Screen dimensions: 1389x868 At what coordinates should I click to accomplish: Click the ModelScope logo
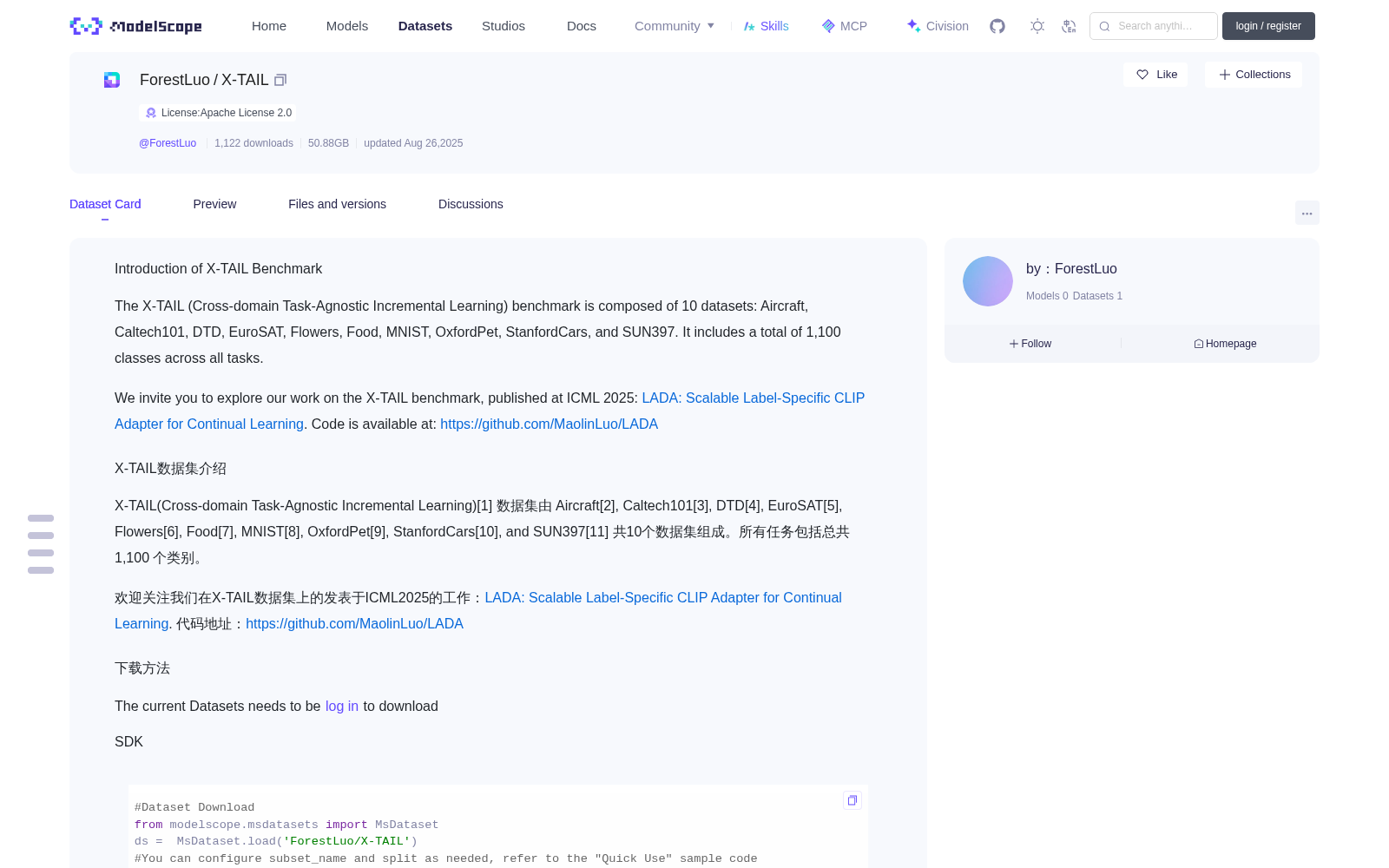136,26
